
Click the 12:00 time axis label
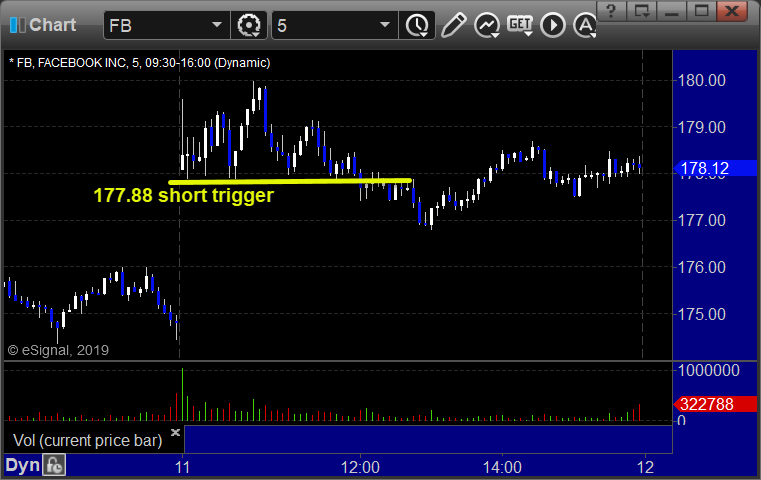point(360,467)
